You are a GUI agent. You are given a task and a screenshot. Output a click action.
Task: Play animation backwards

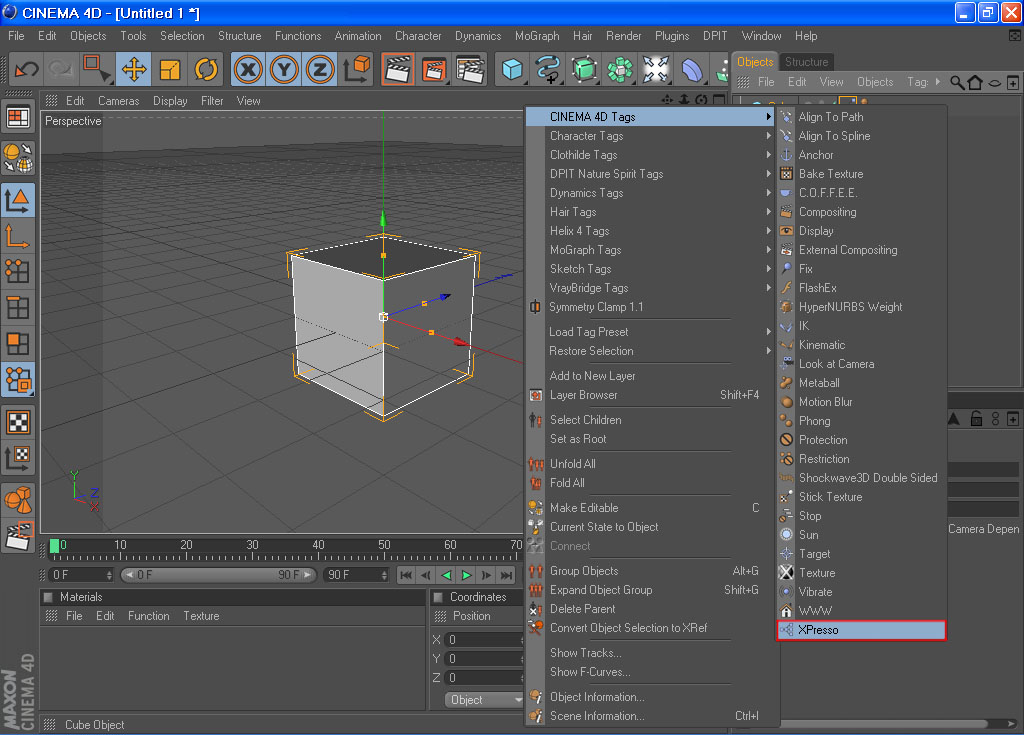(446, 575)
